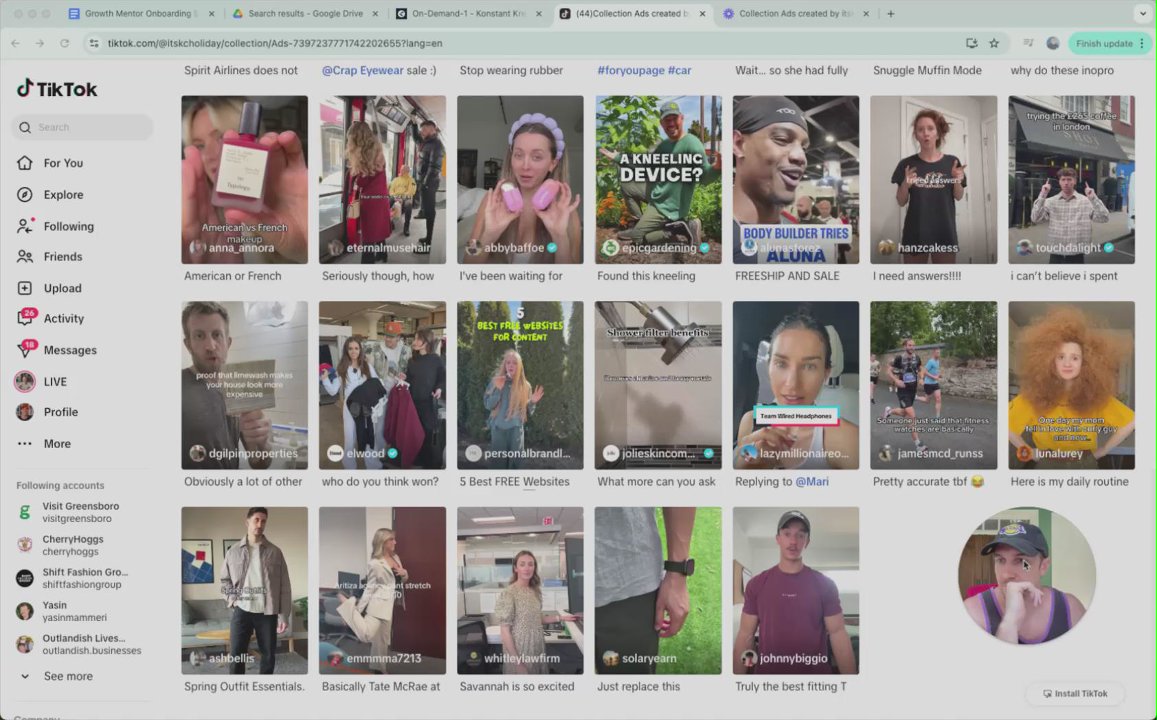Image resolution: width=1157 pixels, height=720 pixels.
Task: Open touchdalight London coffee video
Action: pyautogui.click(x=1071, y=179)
